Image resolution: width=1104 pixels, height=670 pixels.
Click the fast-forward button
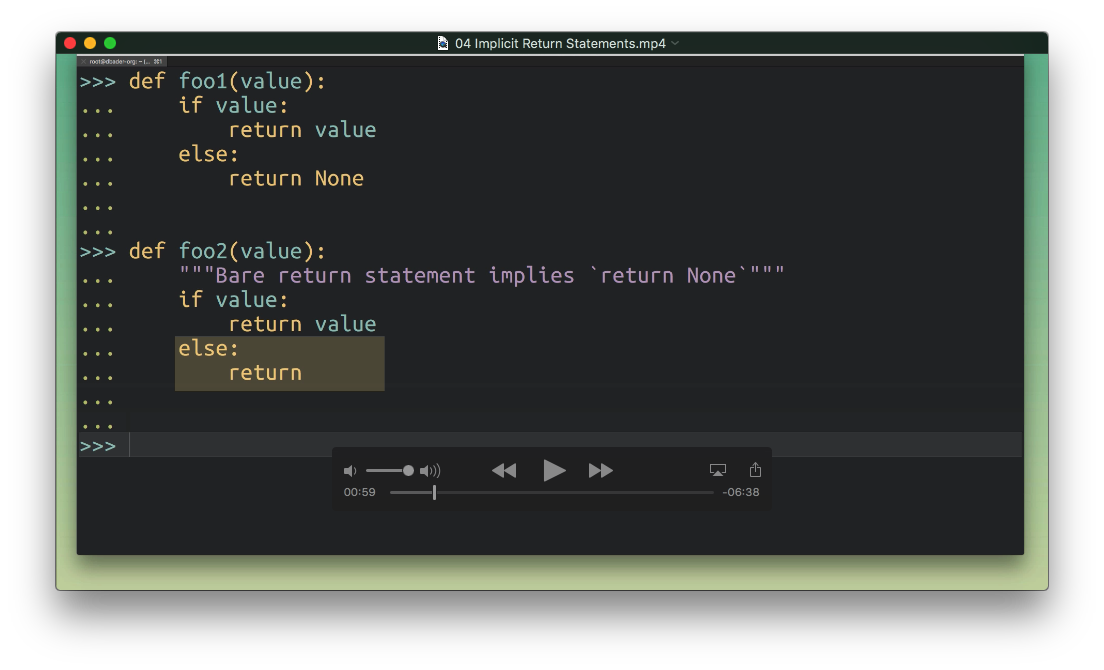click(x=600, y=471)
